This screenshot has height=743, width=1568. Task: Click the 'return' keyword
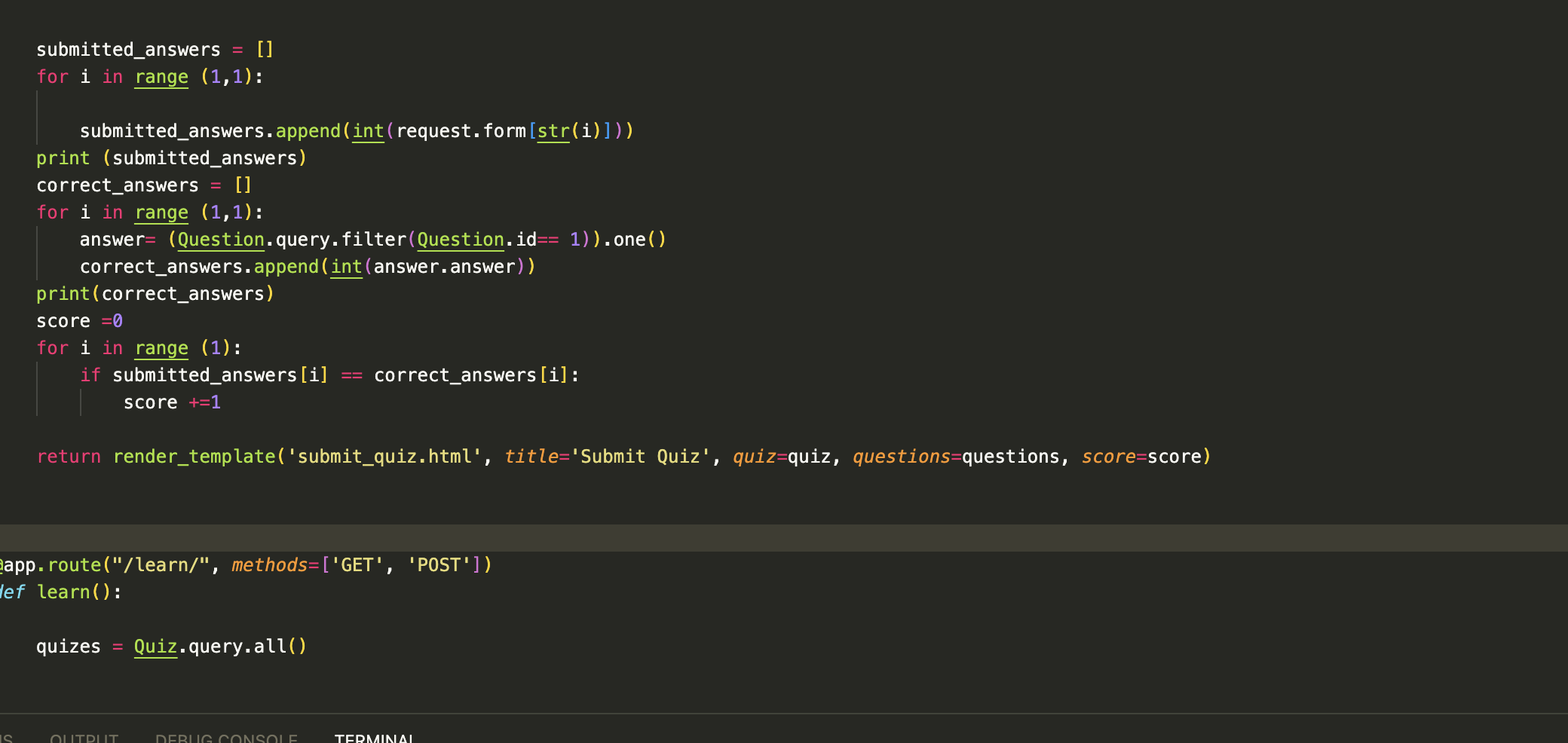coord(69,457)
